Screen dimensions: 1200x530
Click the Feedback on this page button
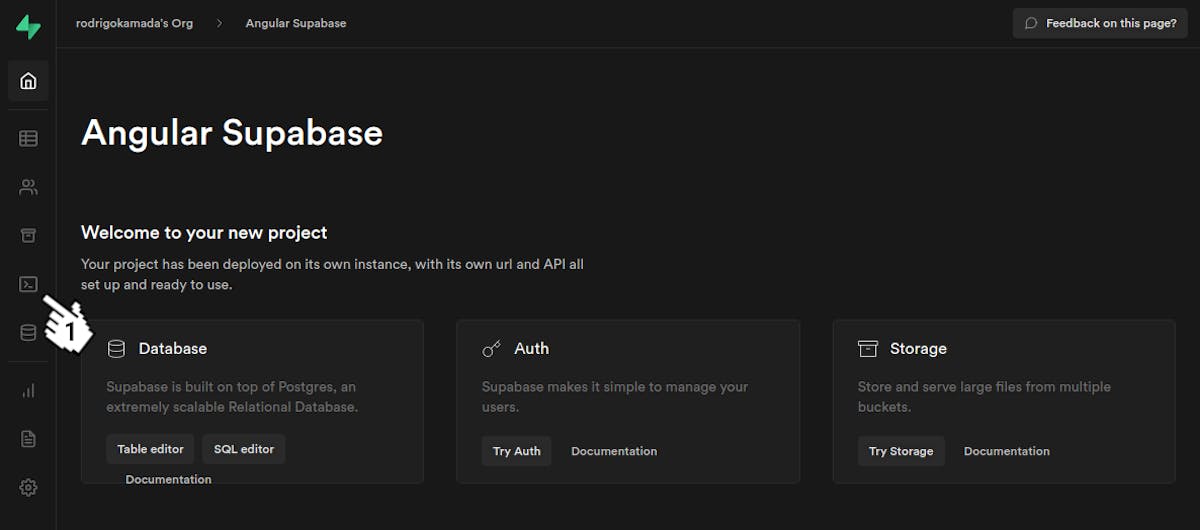tap(1100, 23)
